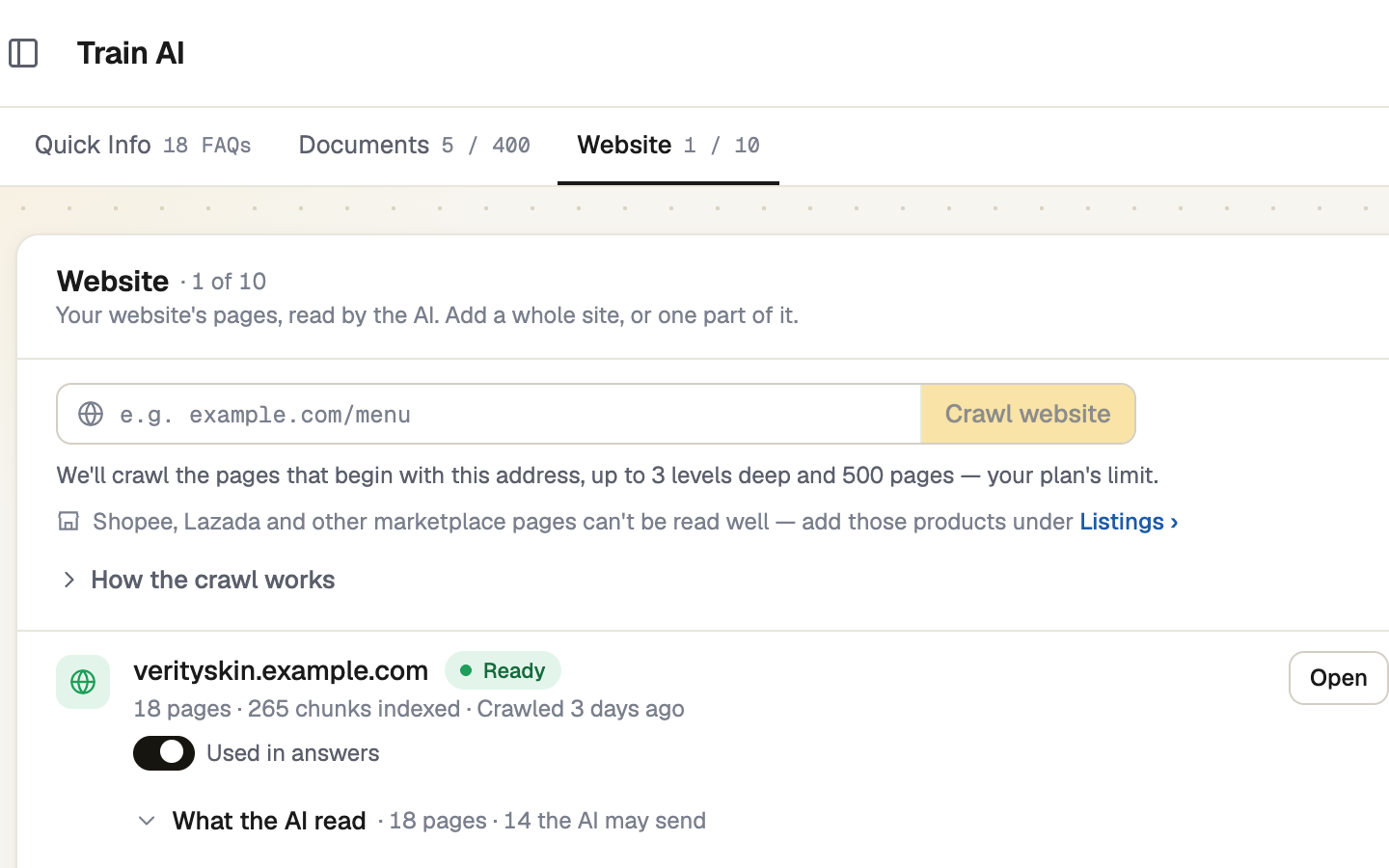Click the Train AI page title

[131, 53]
